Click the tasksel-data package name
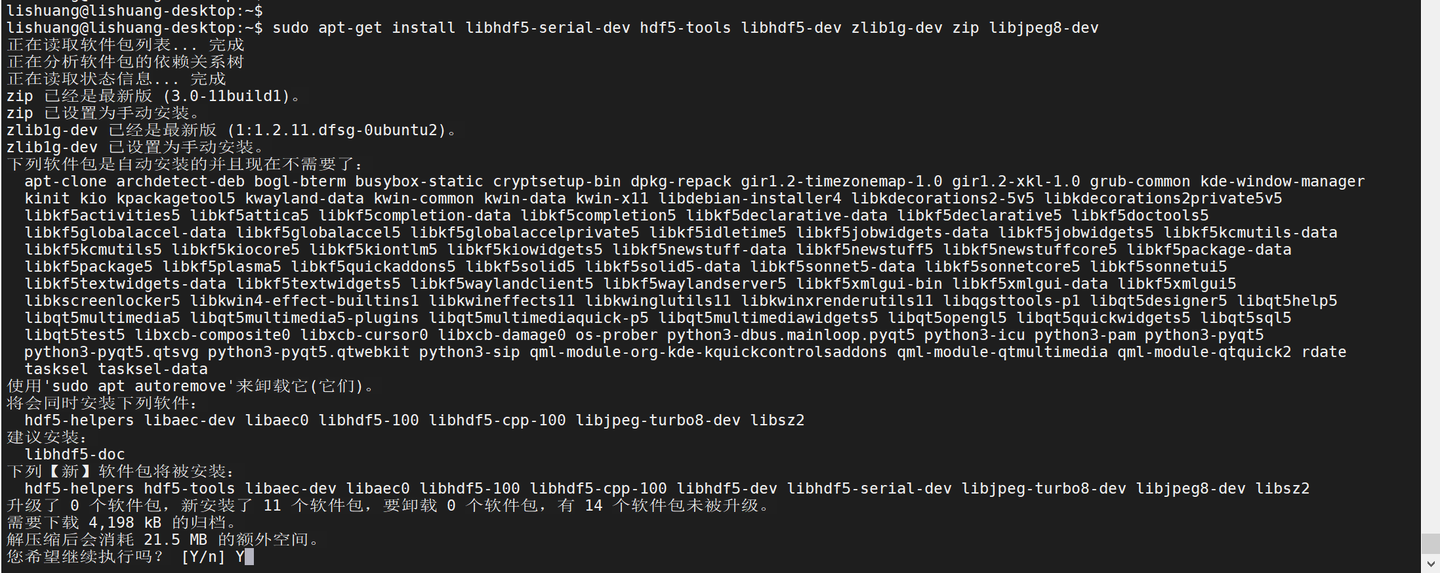Image resolution: width=1440 pixels, height=573 pixels. [x=153, y=369]
